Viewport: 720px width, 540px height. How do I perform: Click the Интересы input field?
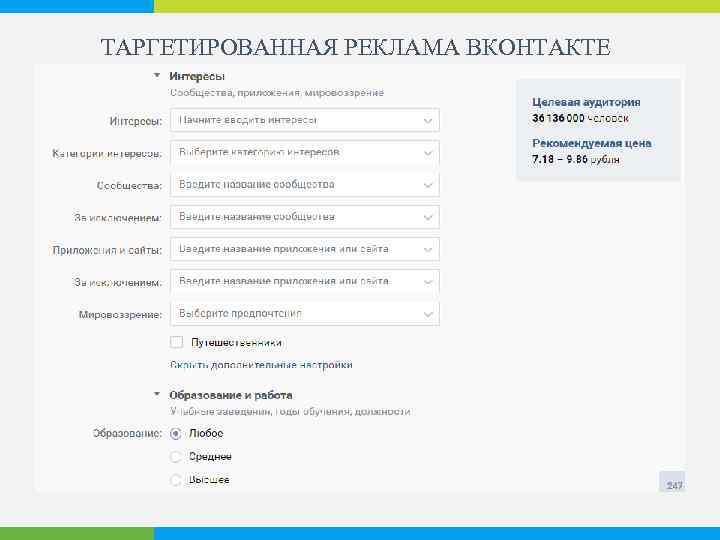pos(304,120)
